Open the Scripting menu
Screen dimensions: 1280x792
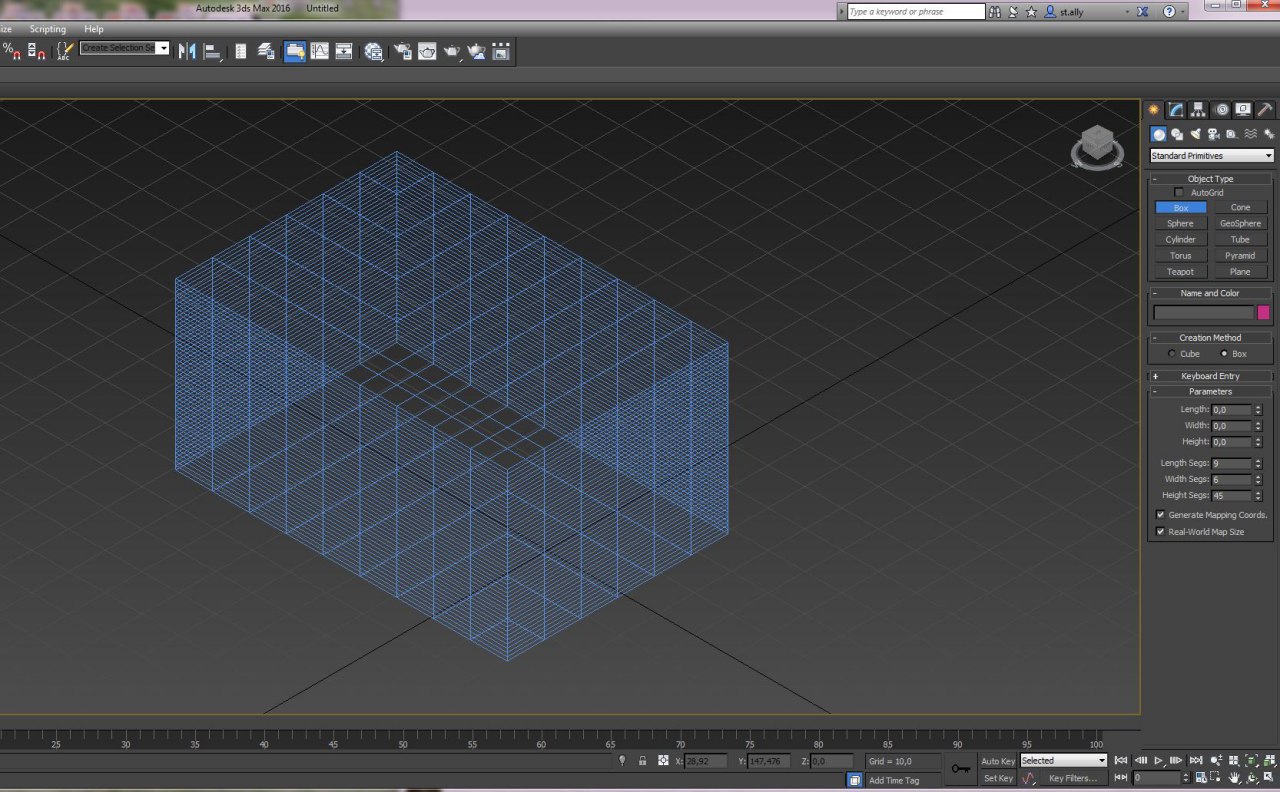coord(47,29)
